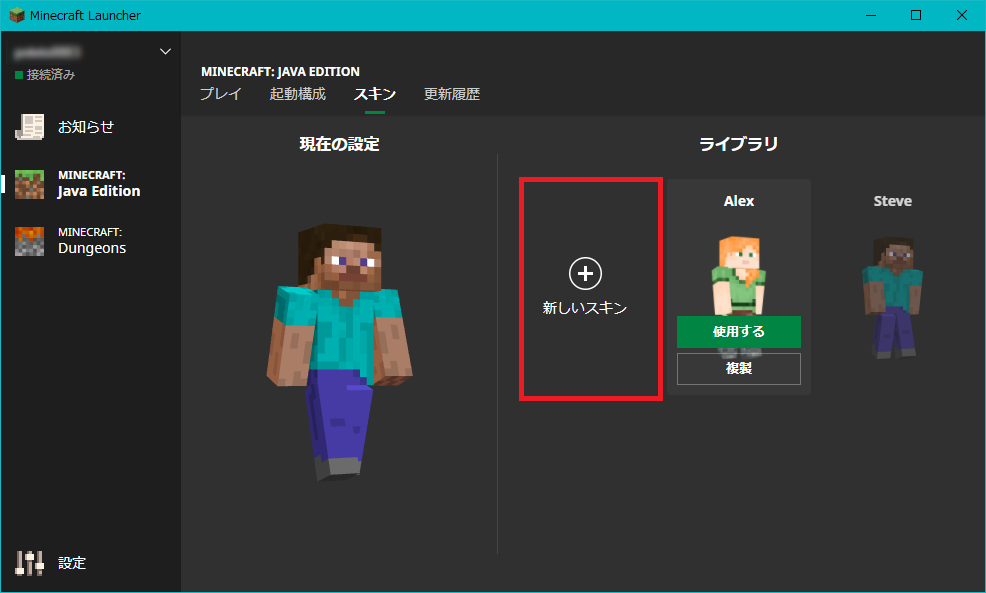Maximize the Minecraft Launcher window
Image resolution: width=986 pixels, height=593 pixels.
tap(916, 15)
